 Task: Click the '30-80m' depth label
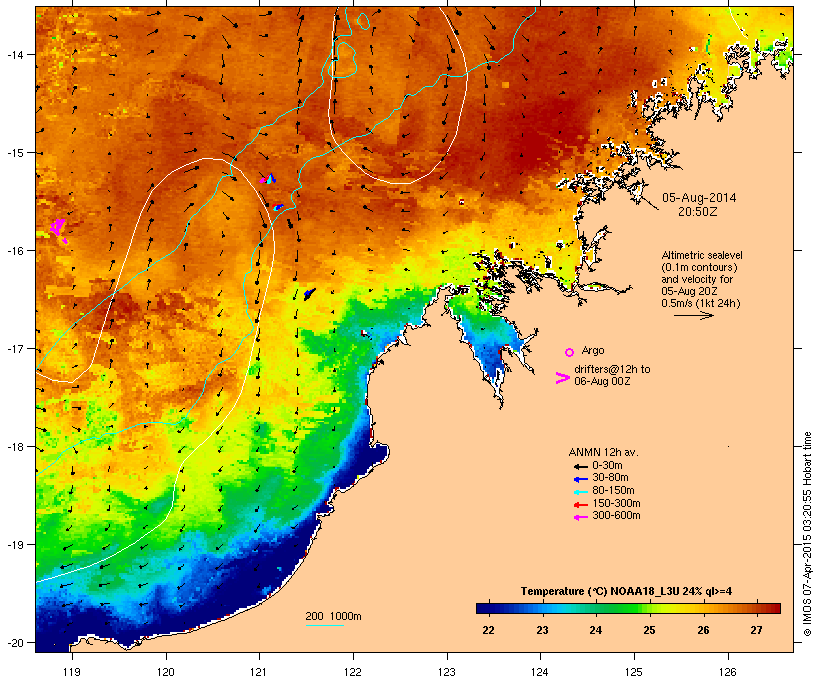[610, 478]
